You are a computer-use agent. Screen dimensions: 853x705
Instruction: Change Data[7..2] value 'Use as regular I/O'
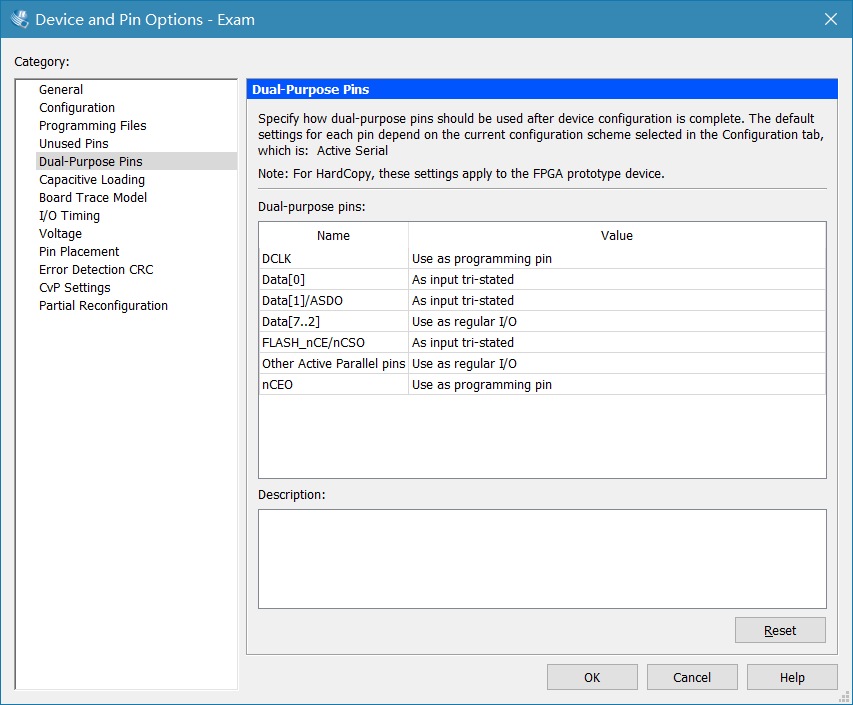[x=617, y=321]
